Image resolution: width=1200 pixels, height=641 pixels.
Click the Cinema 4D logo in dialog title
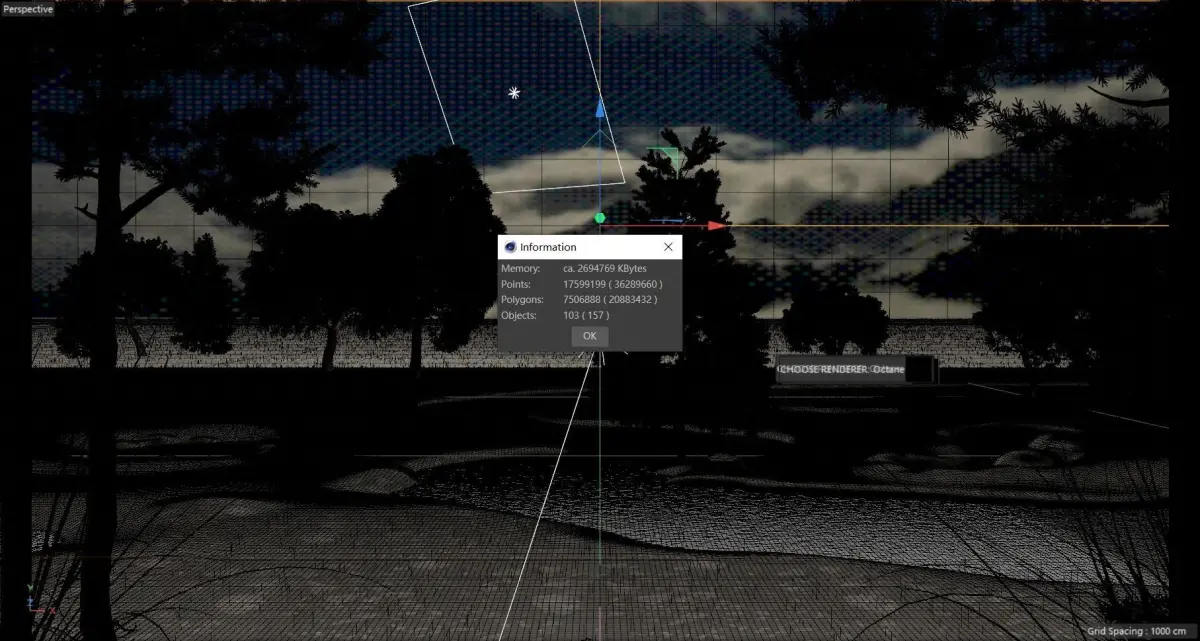click(510, 247)
